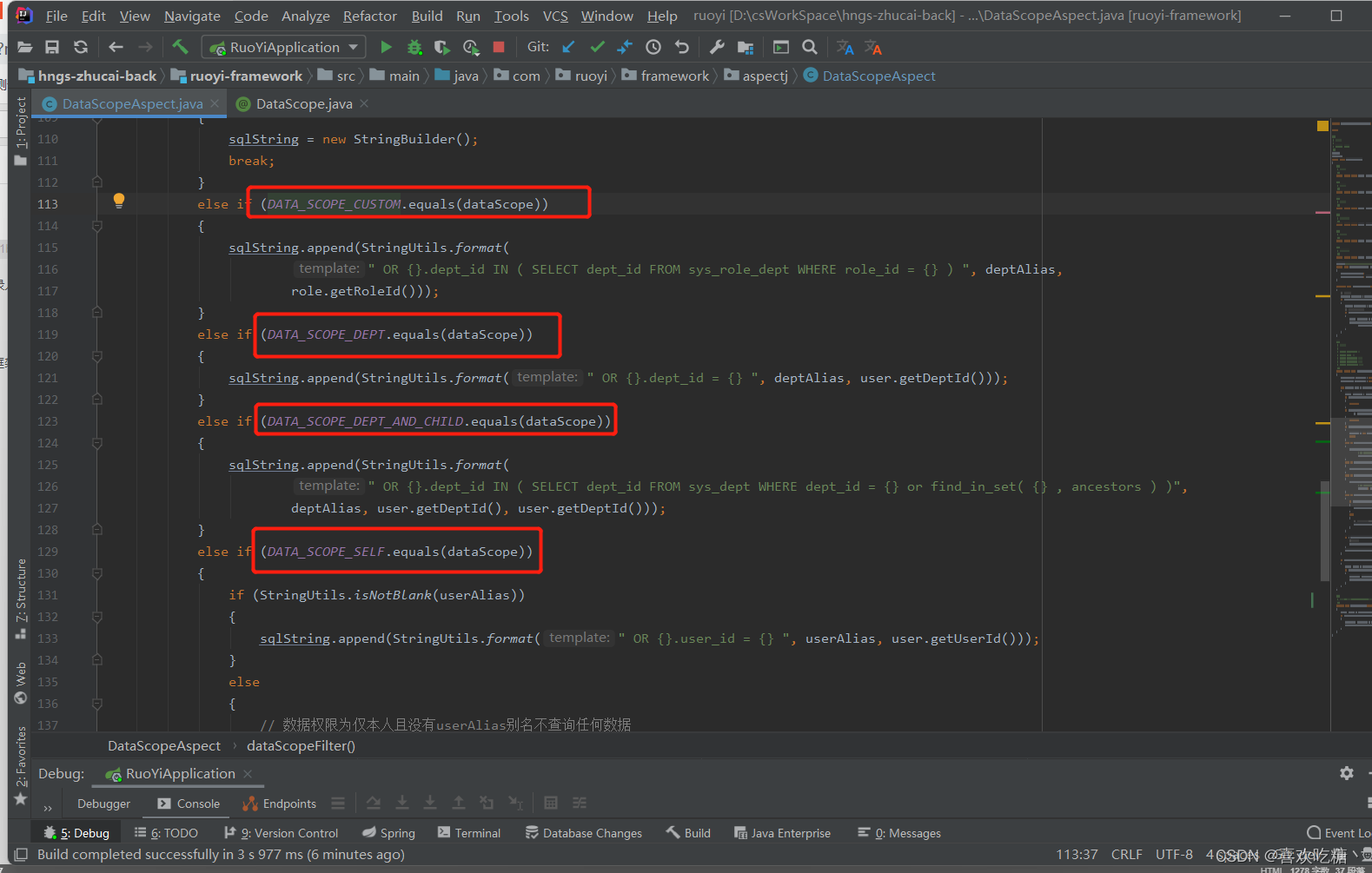Toggle tool window quick-access icon in status bar
Screen dimensions: 1372x873
click(22, 855)
